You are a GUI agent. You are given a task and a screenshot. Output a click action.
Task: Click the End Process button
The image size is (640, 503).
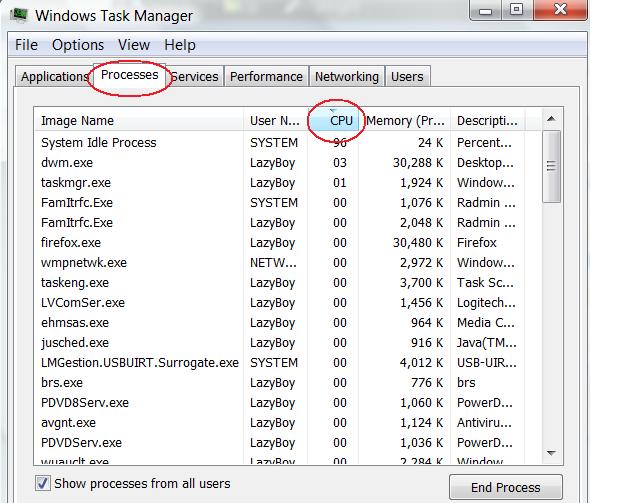coord(506,487)
